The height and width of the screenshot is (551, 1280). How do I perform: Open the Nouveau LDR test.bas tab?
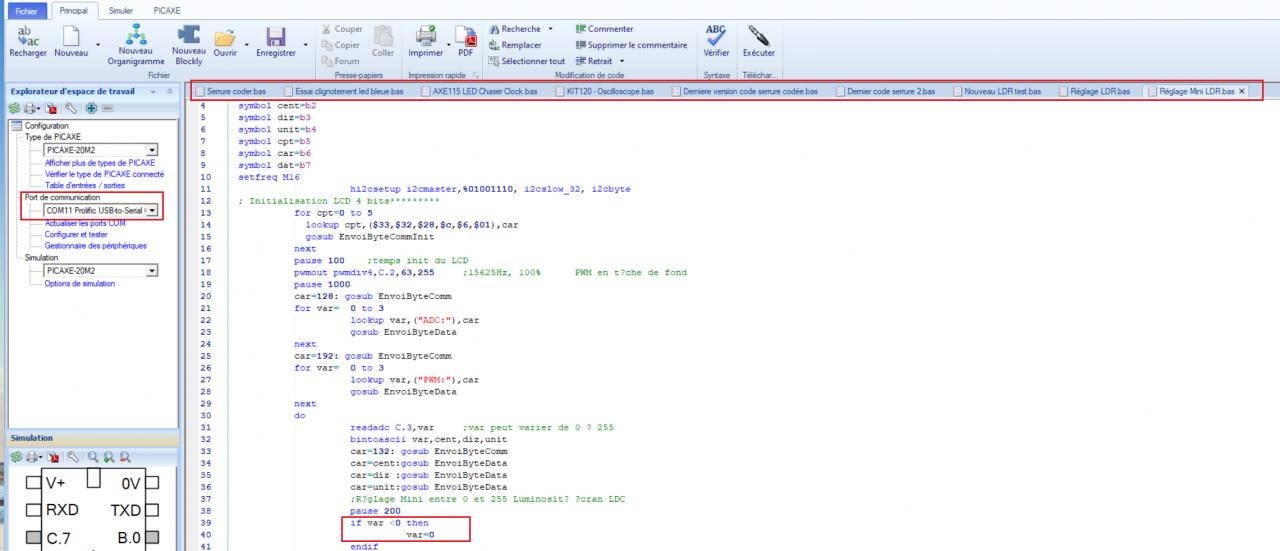[x=997, y=91]
